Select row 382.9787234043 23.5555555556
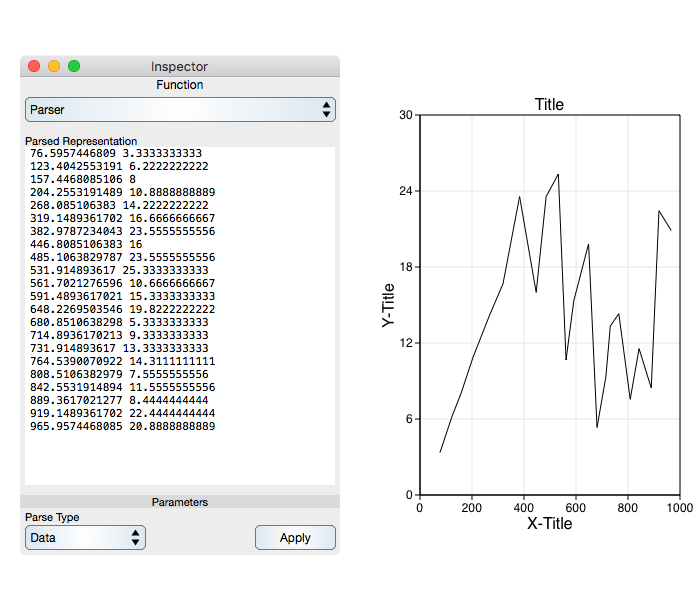 tap(123, 231)
